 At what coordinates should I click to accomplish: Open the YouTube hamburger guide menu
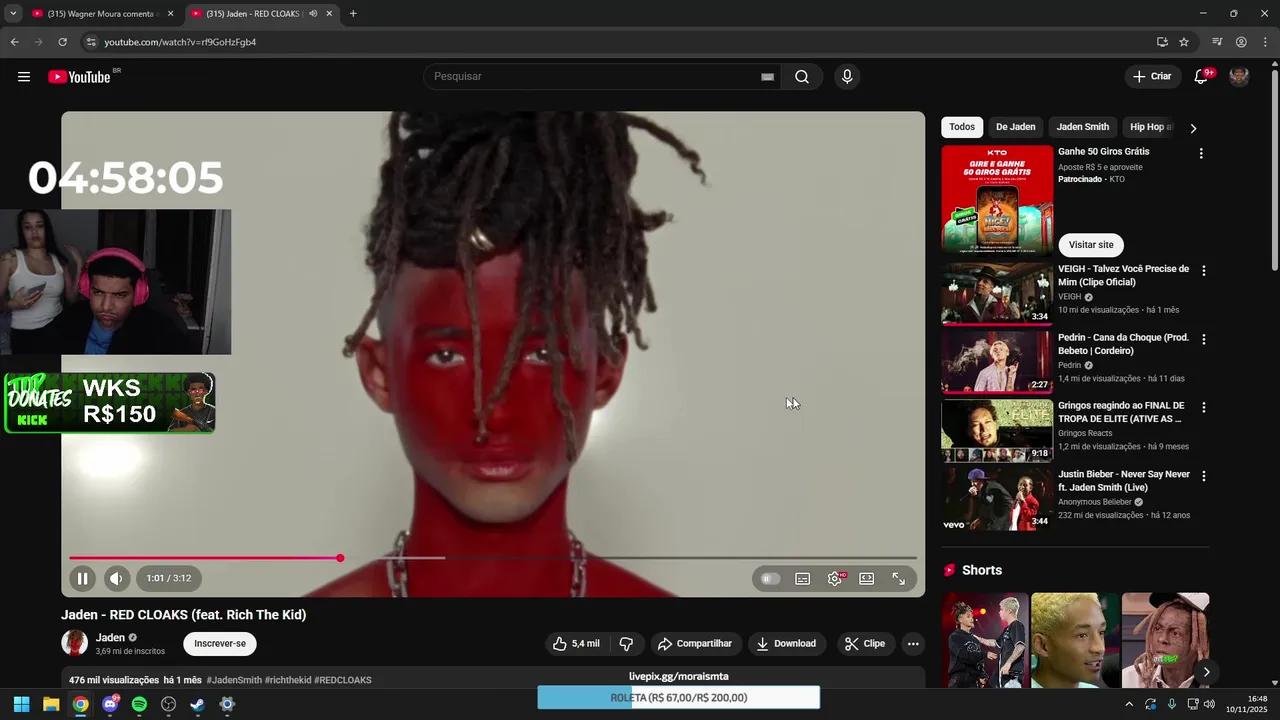(x=24, y=77)
